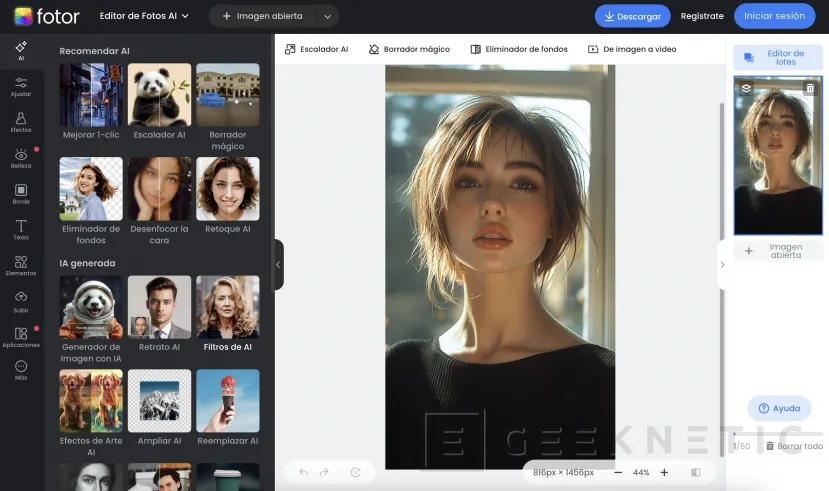Click the left panel vertical scrollbar

272,164
